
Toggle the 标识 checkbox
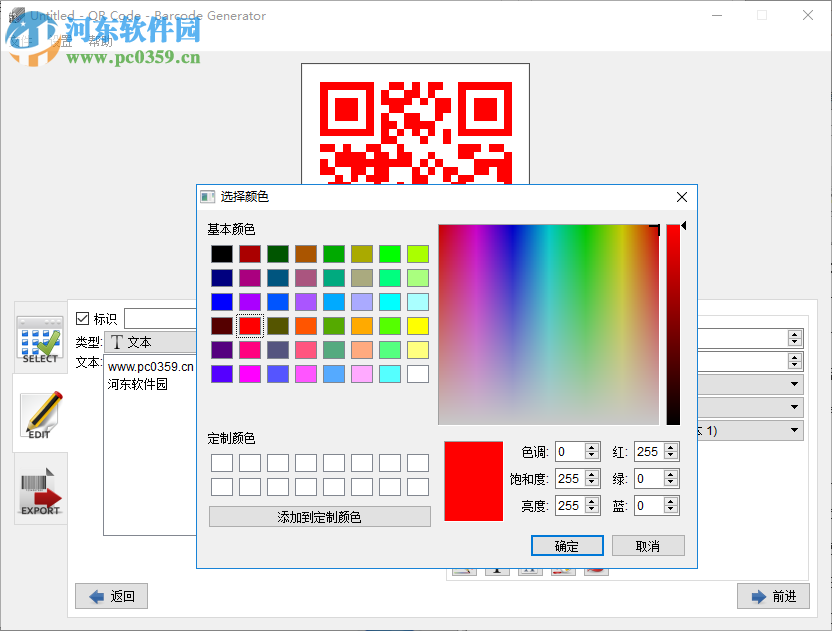coord(80,318)
